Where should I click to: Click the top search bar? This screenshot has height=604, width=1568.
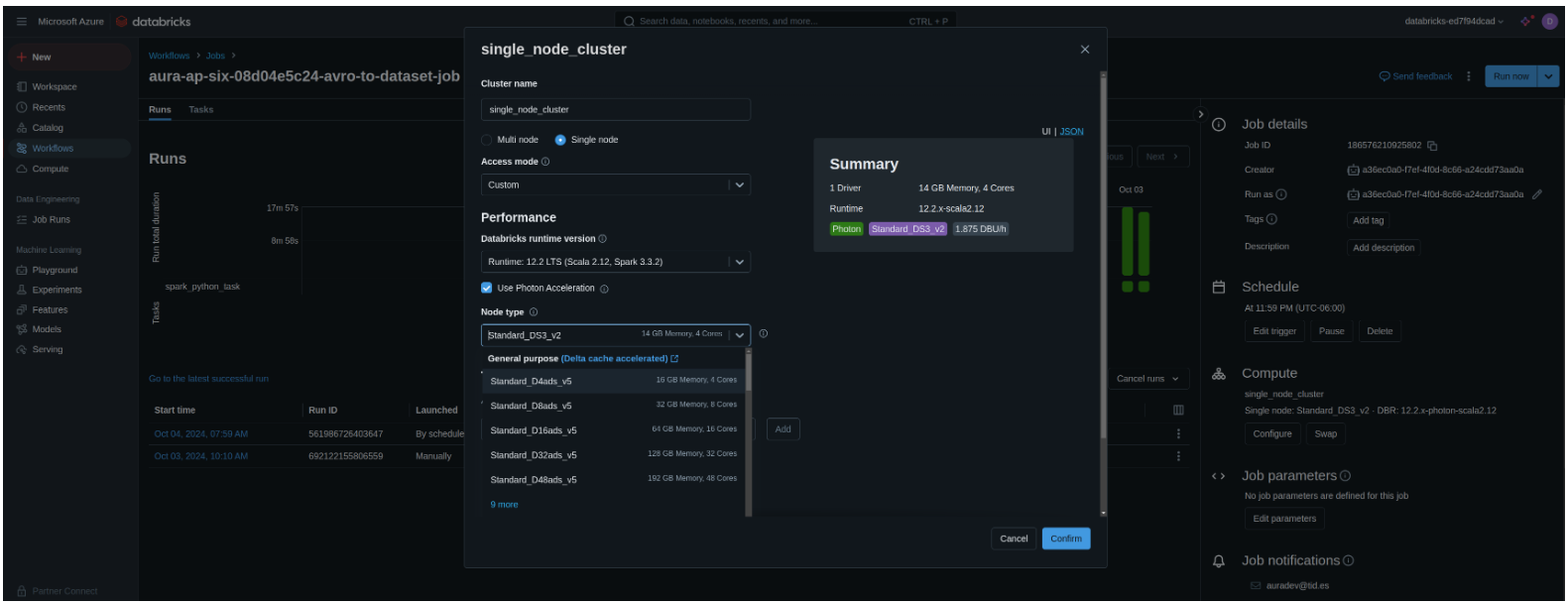[785, 21]
